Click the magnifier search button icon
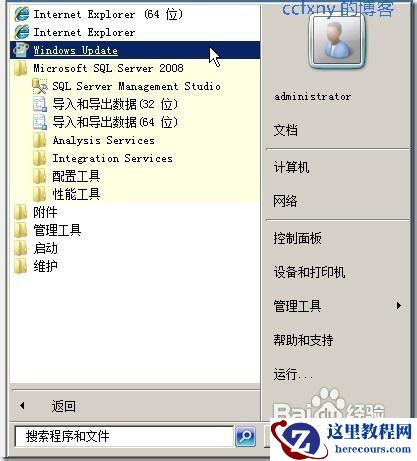The width and height of the screenshot is (417, 461). pyautogui.click(x=246, y=436)
